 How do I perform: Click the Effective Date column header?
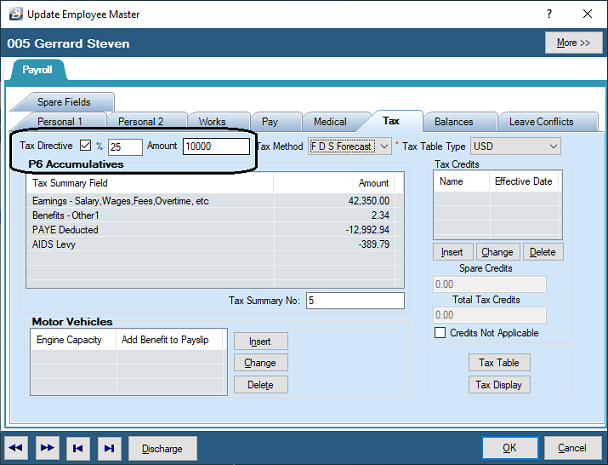524,182
